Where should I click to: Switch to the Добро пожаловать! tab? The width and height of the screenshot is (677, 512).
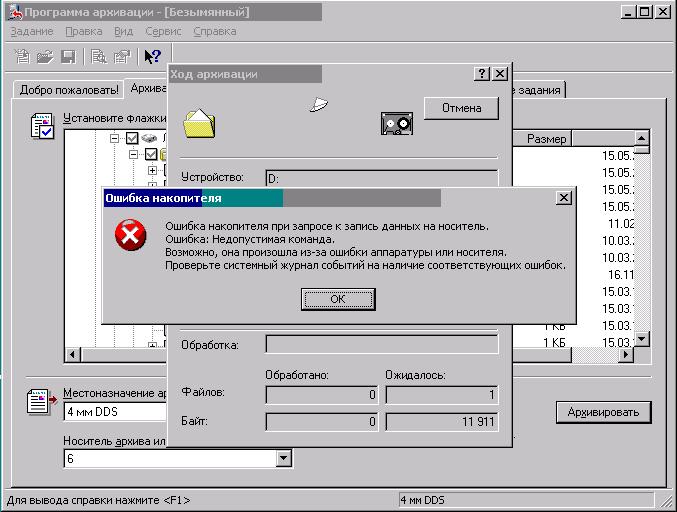[67, 89]
